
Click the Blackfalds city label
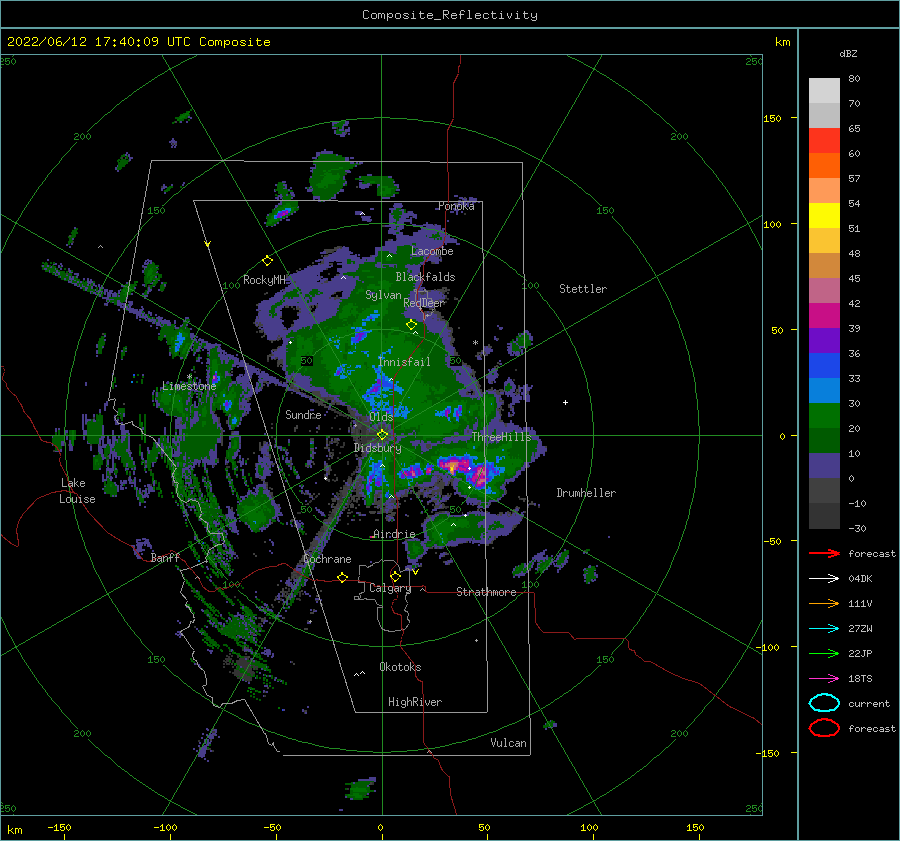[x=425, y=277]
